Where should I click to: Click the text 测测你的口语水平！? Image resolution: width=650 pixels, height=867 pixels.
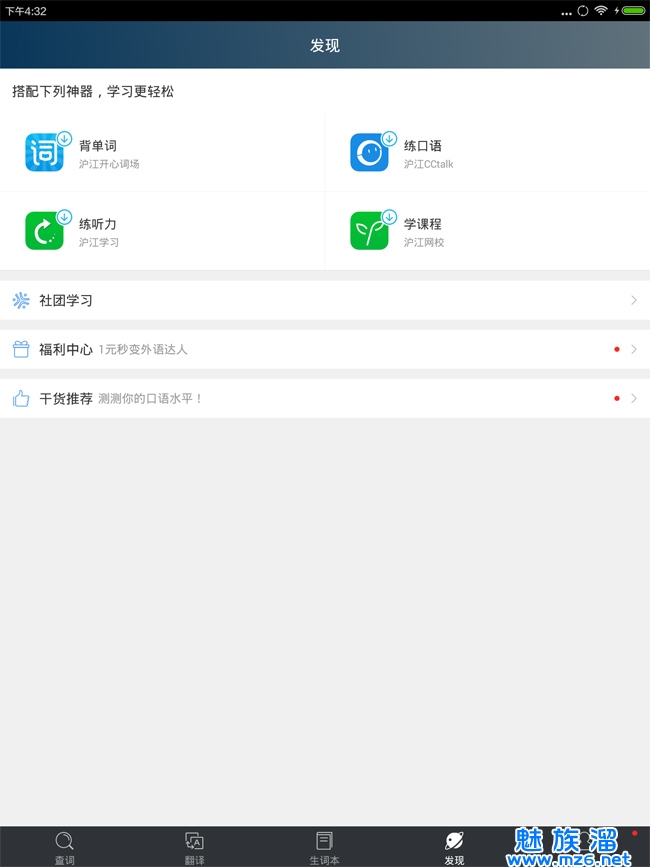(150, 399)
